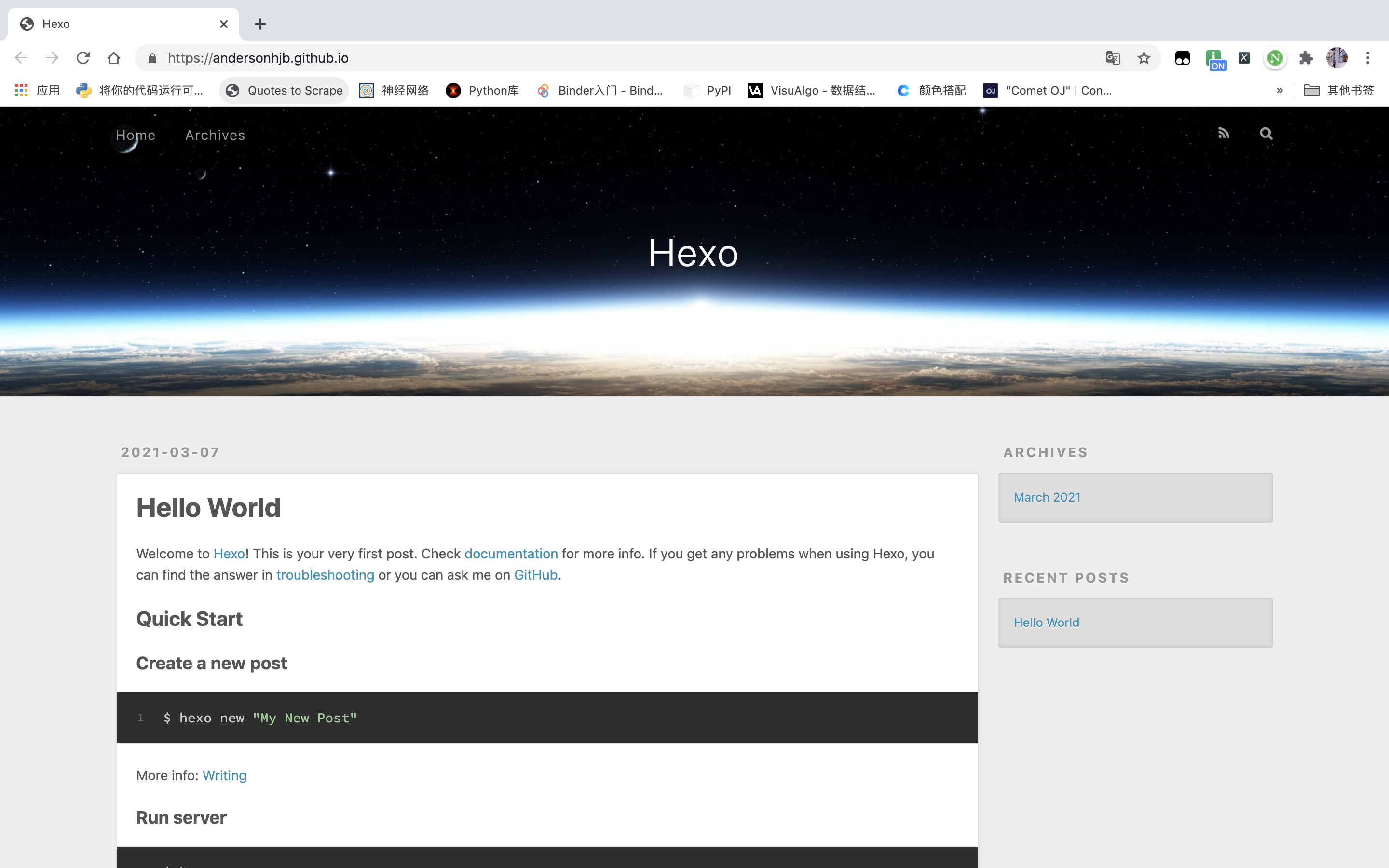Open the 神经网络 bookmark
This screenshot has height=868, width=1389.
click(x=394, y=90)
